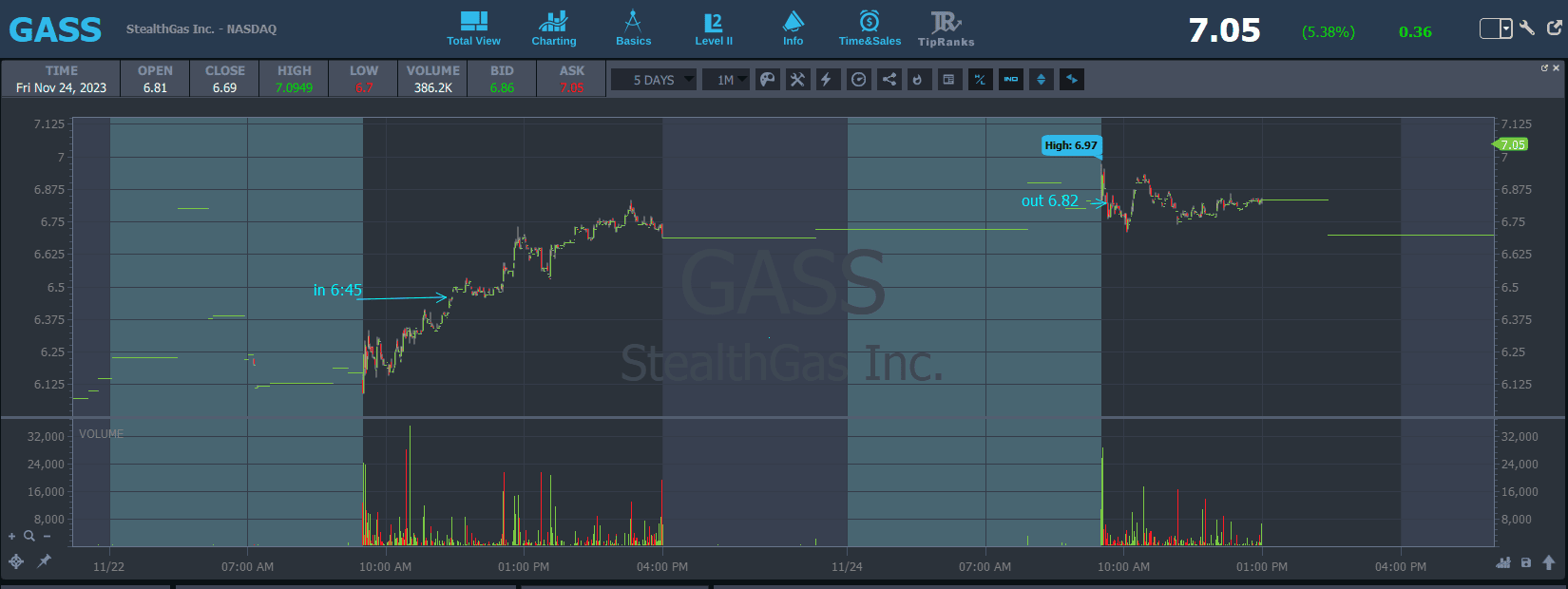Viewport: 1568px width, 589px height.
Task: Open the Time&Sales view
Action: [870, 28]
